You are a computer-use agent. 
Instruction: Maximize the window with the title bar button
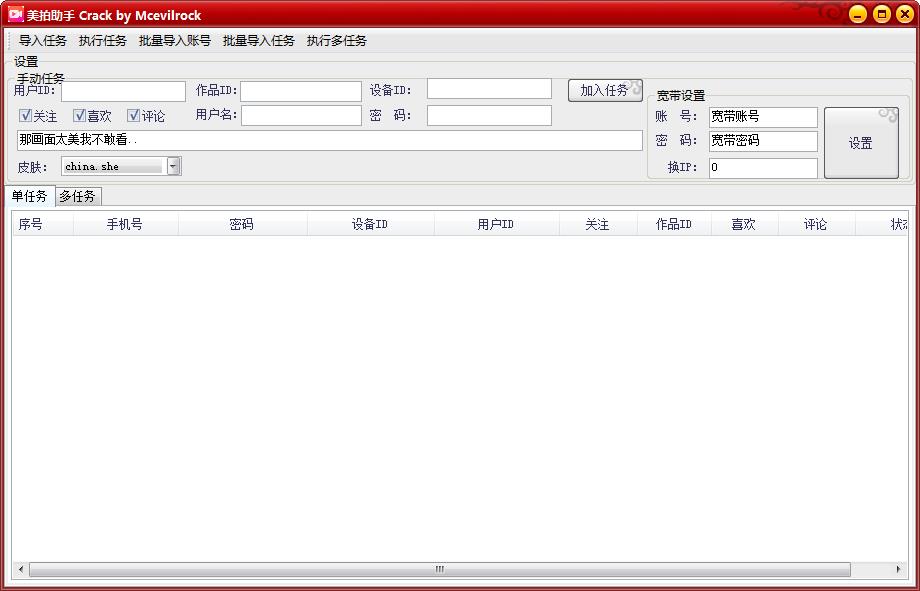[x=881, y=14]
